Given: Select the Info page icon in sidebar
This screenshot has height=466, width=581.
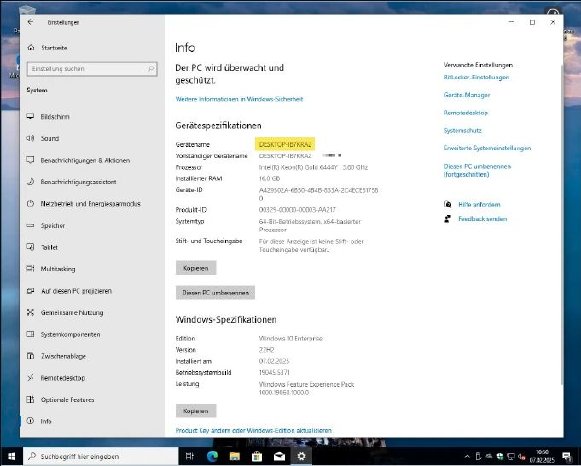Looking at the screenshot, I should tap(30, 421).
